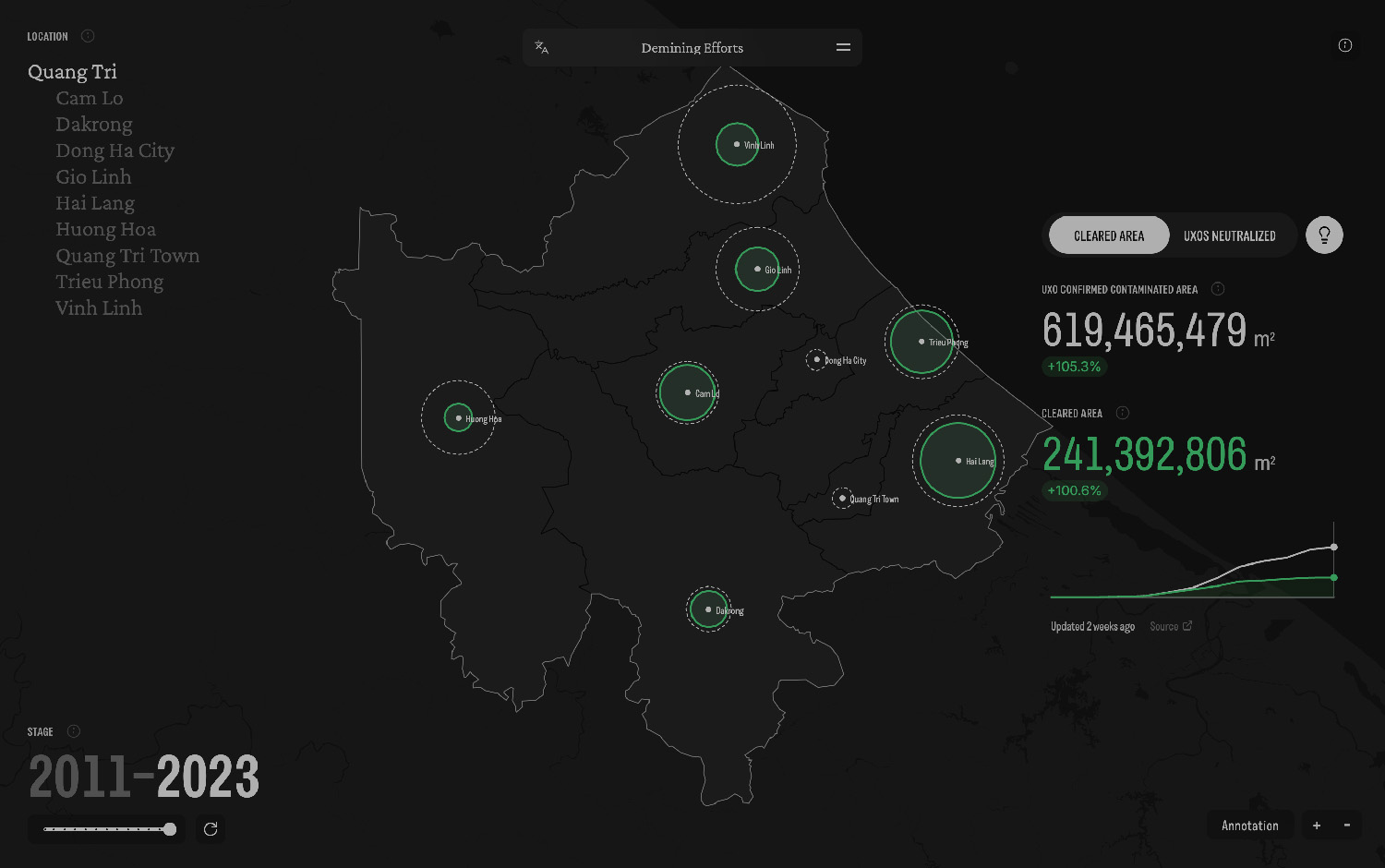Click the reset timeline refresh icon
This screenshot has height=868, width=1385.
211,829
